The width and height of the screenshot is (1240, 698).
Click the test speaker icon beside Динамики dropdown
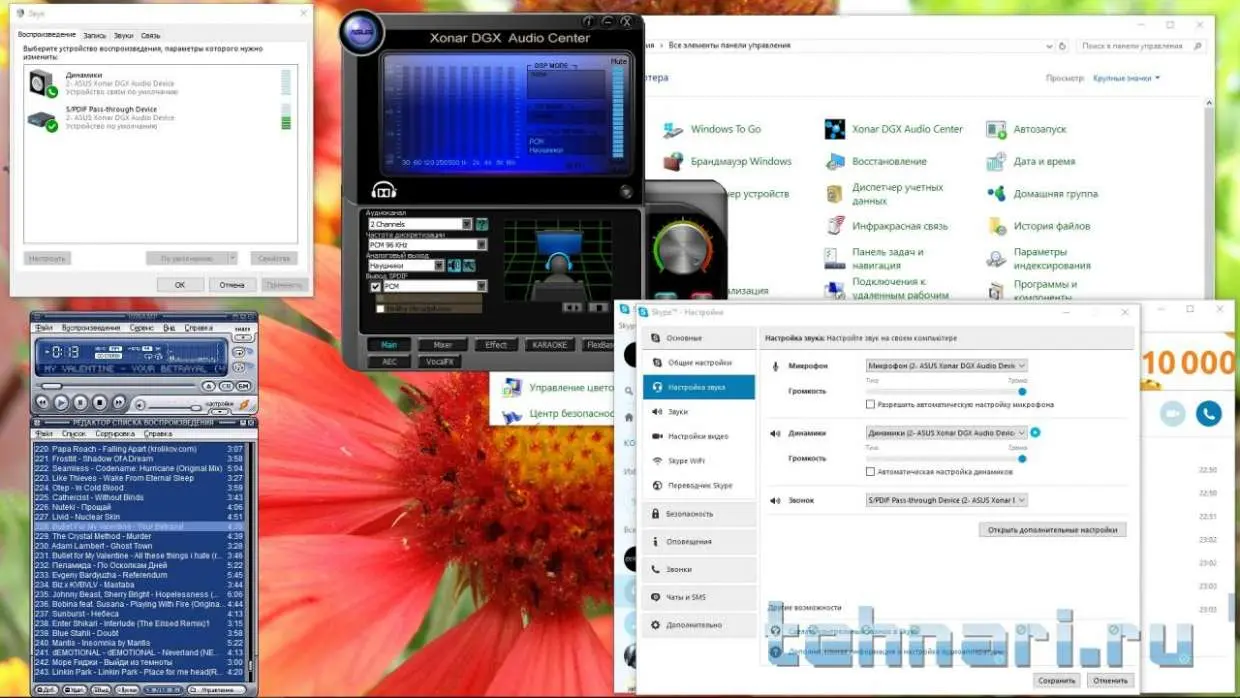click(1036, 432)
